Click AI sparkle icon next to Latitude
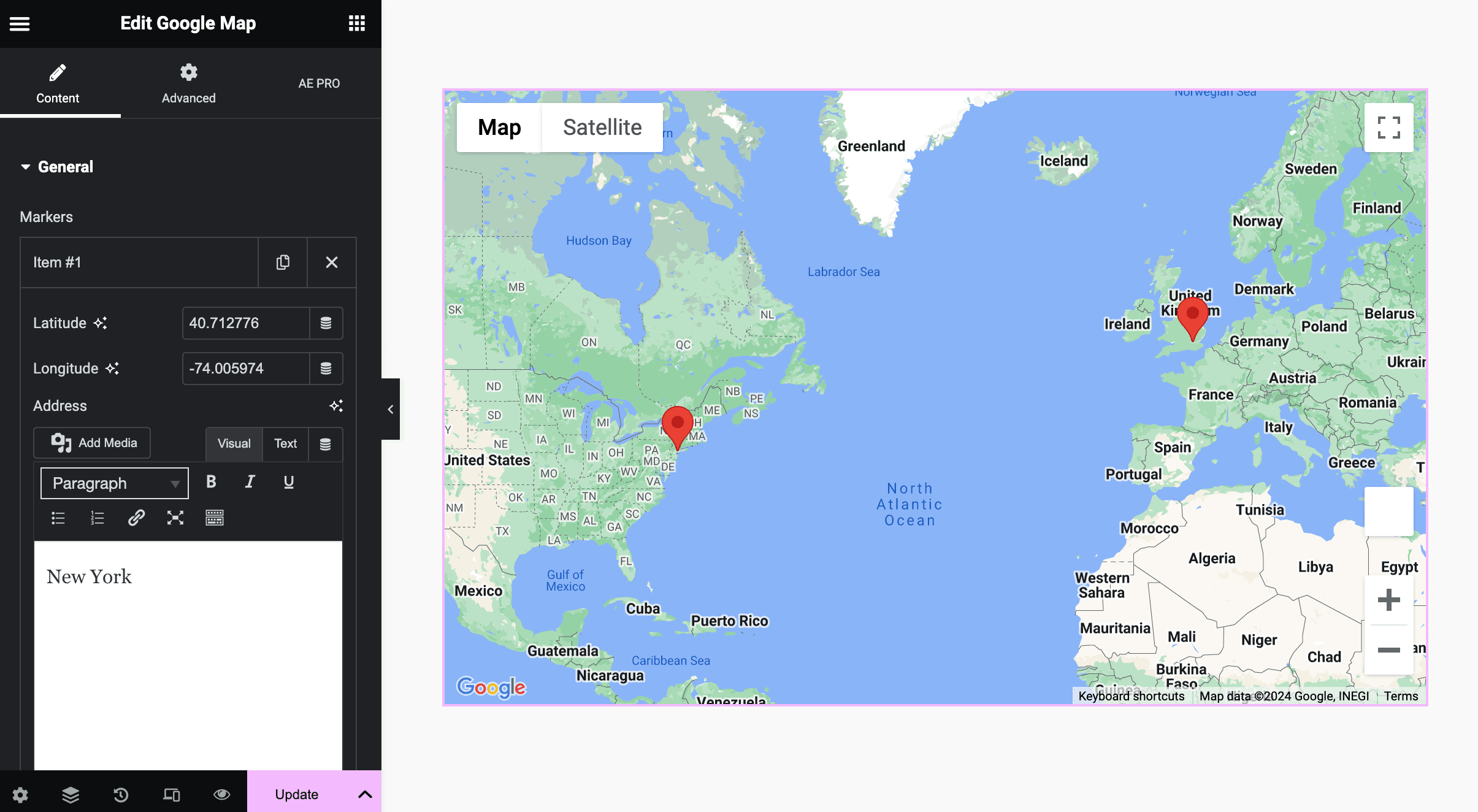This screenshot has width=1478, height=812. (x=100, y=323)
